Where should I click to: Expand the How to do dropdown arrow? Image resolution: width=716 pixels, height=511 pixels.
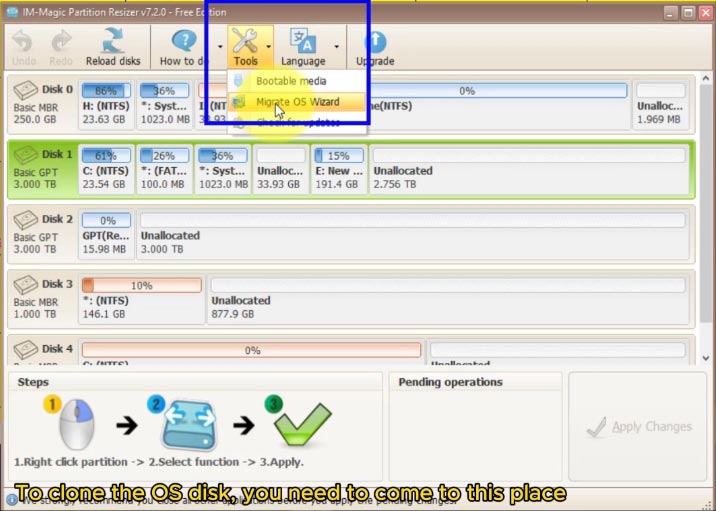pos(220,47)
